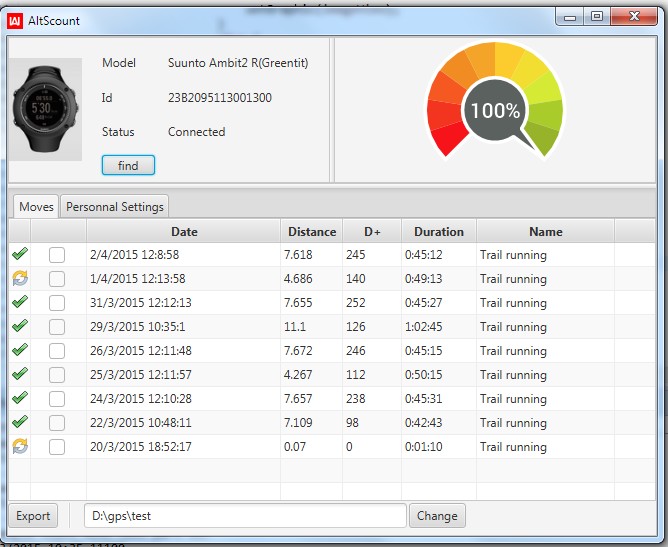Click the green checkmark for 26/3/2015 move
Image resolution: width=668 pixels, height=547 pixels.
[20, 350]
